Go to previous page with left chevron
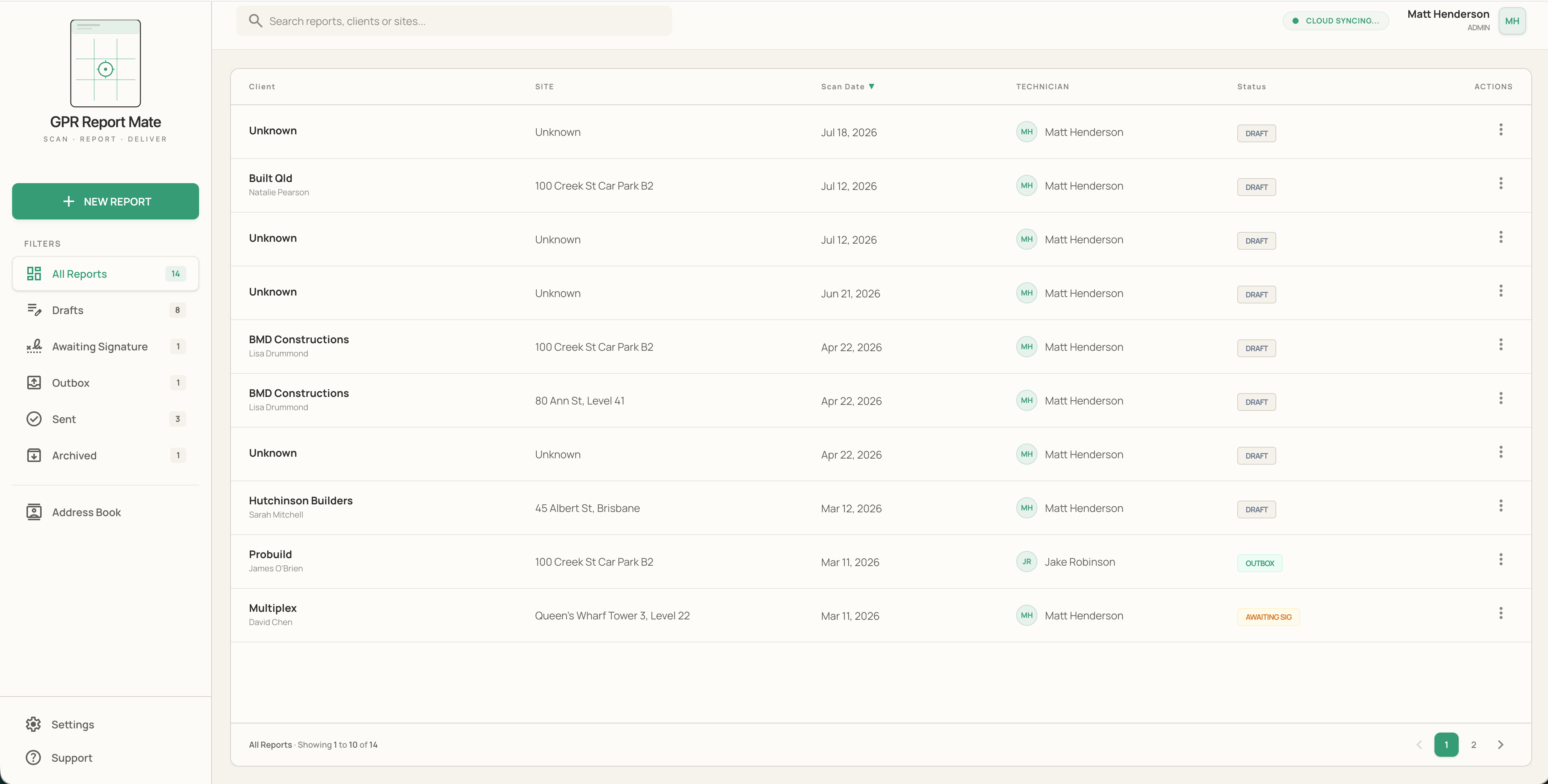The width and height of the screenshot is (1548, 784). pyautogui.click(x=1419, y=744)
